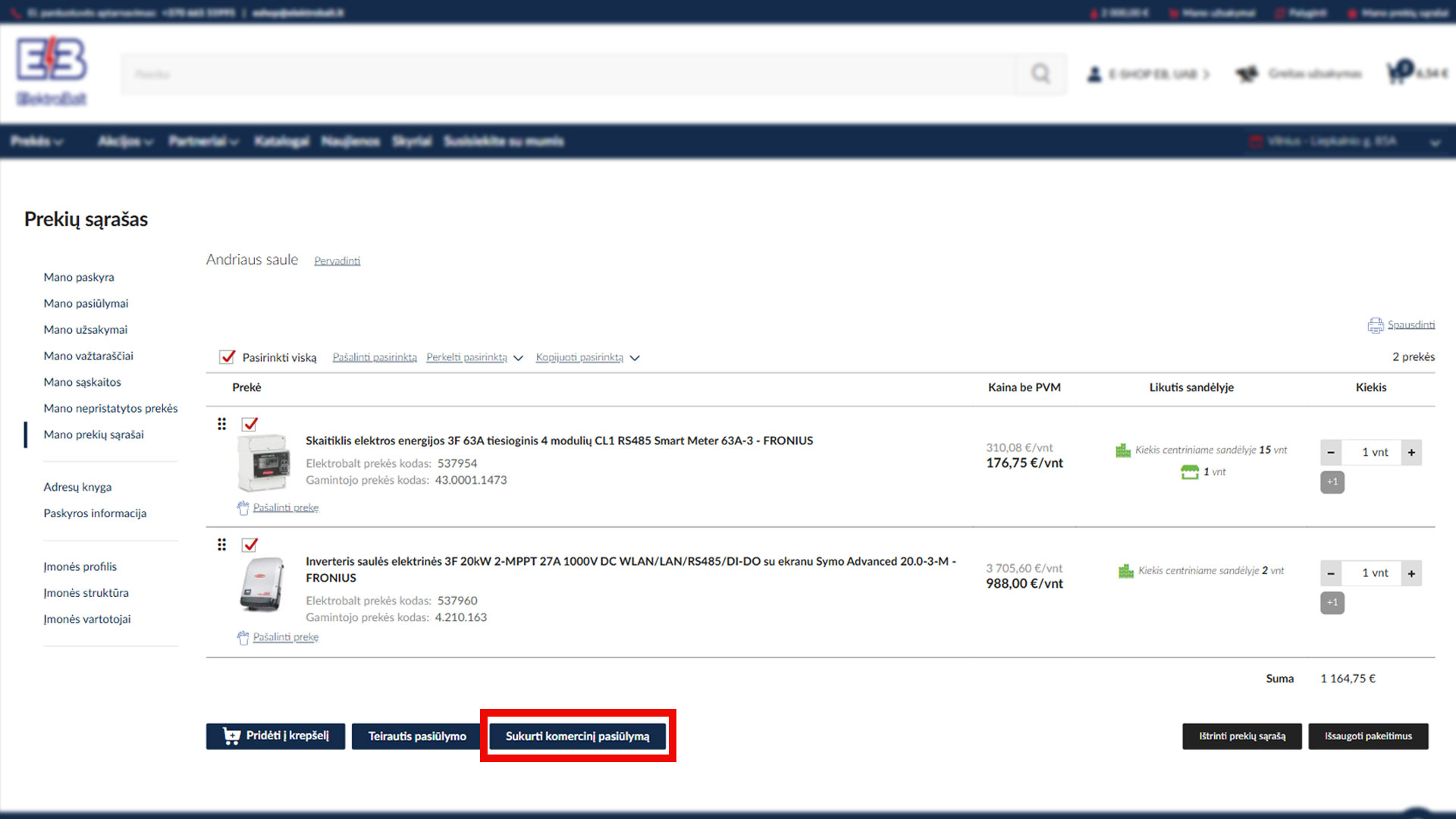Click the Inverteris product thumbnail image
1456x819 pixels.
[x=262, y=585]
